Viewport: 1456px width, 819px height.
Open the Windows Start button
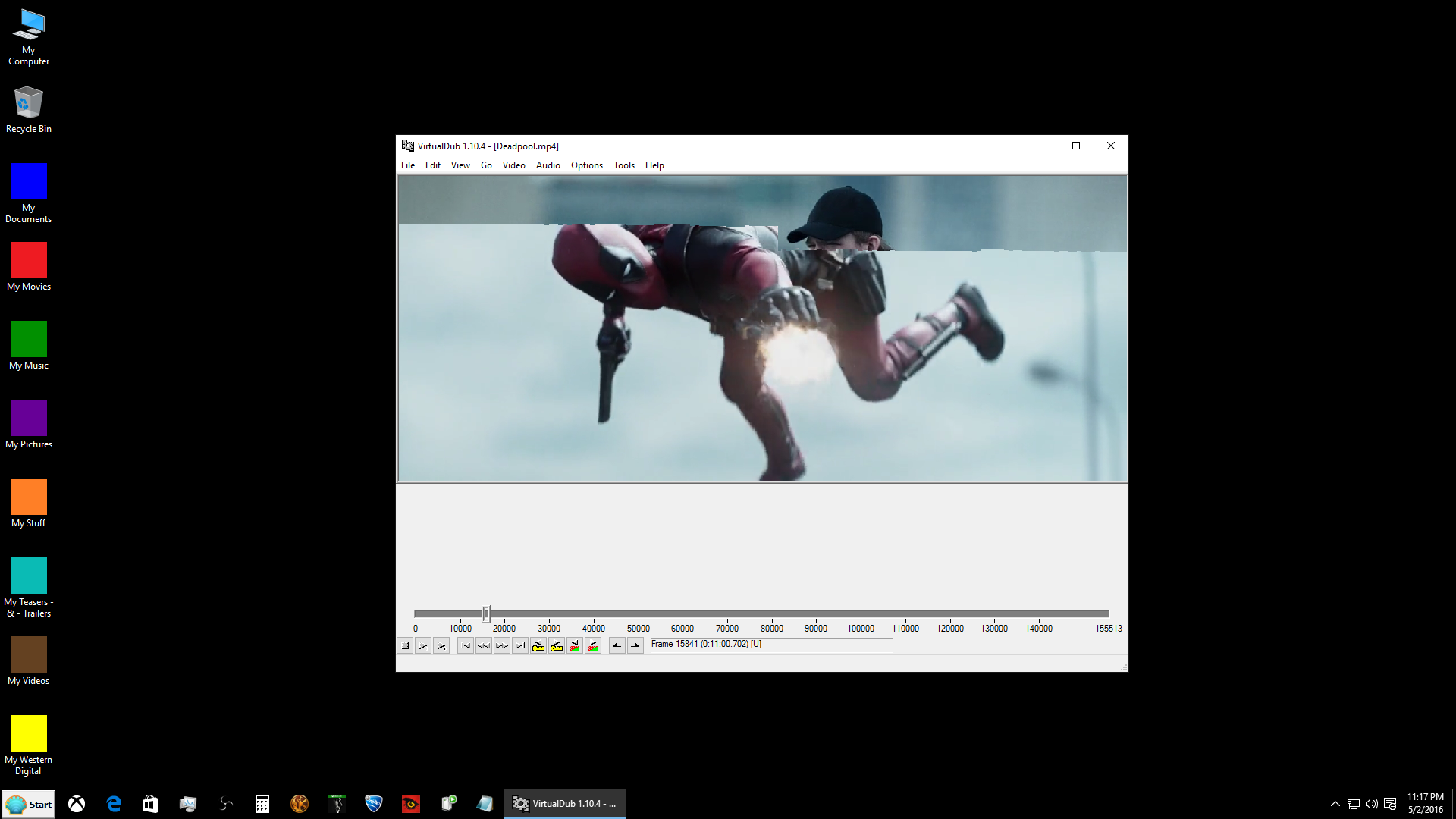pos(28,804)
